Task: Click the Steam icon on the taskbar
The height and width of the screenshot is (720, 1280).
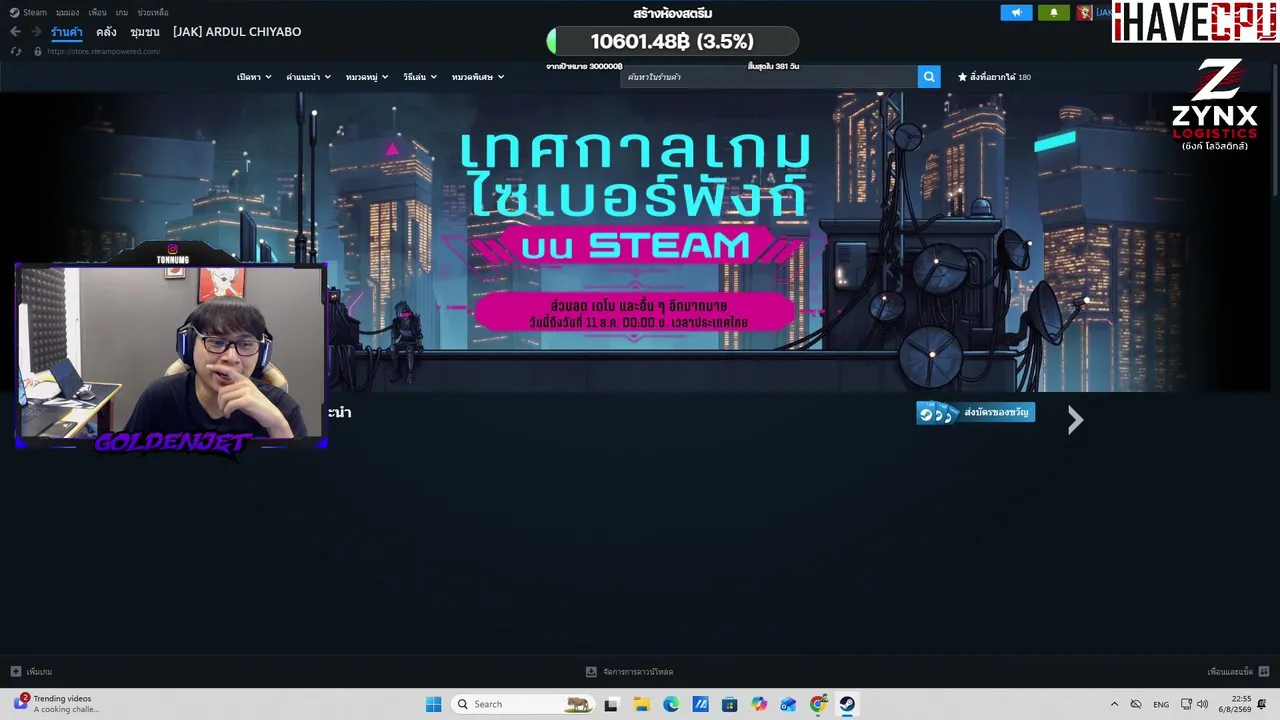Action: click(x=847, y=704)
